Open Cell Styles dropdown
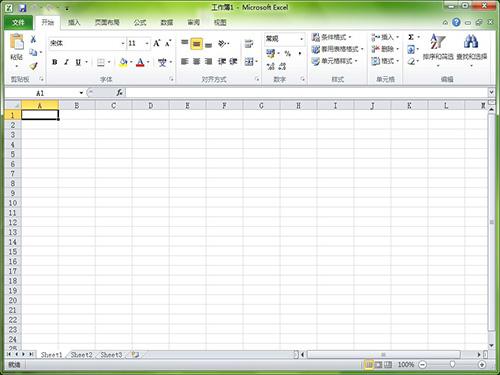The image size is (500, 375). tap(335, 61)
